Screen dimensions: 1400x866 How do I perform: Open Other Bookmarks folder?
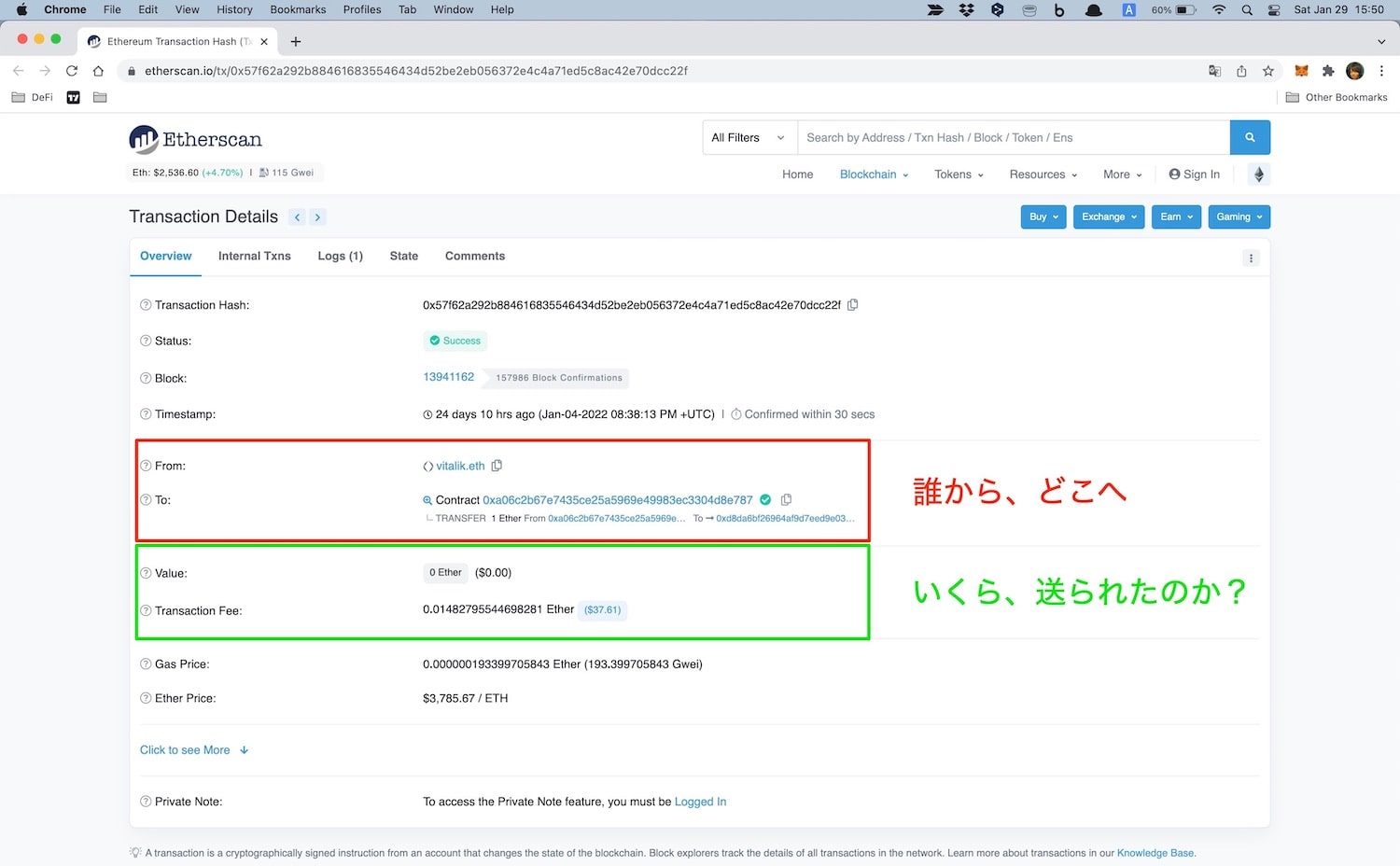coord(1337,97)
